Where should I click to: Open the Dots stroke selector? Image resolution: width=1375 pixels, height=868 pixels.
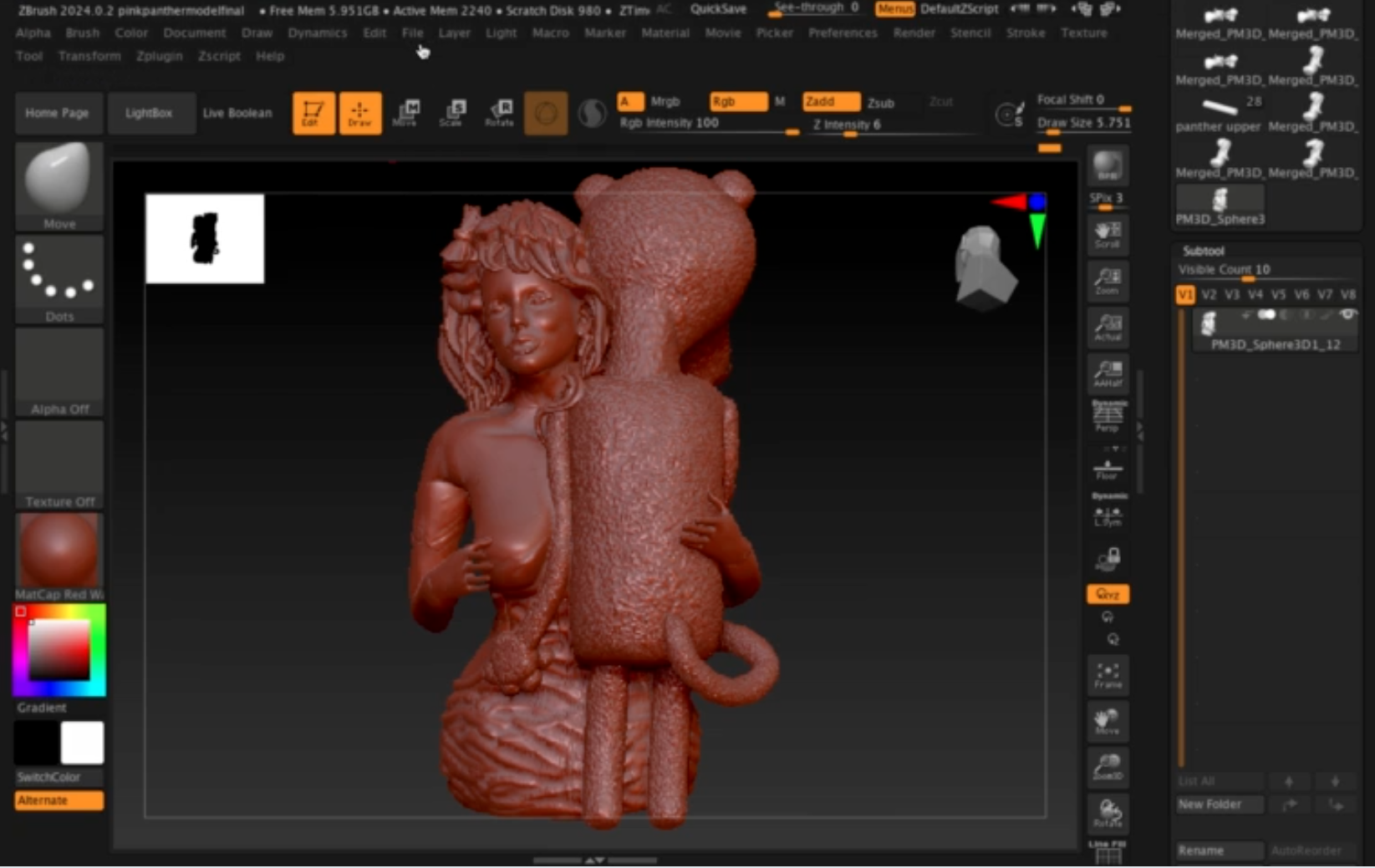[59, 279]
